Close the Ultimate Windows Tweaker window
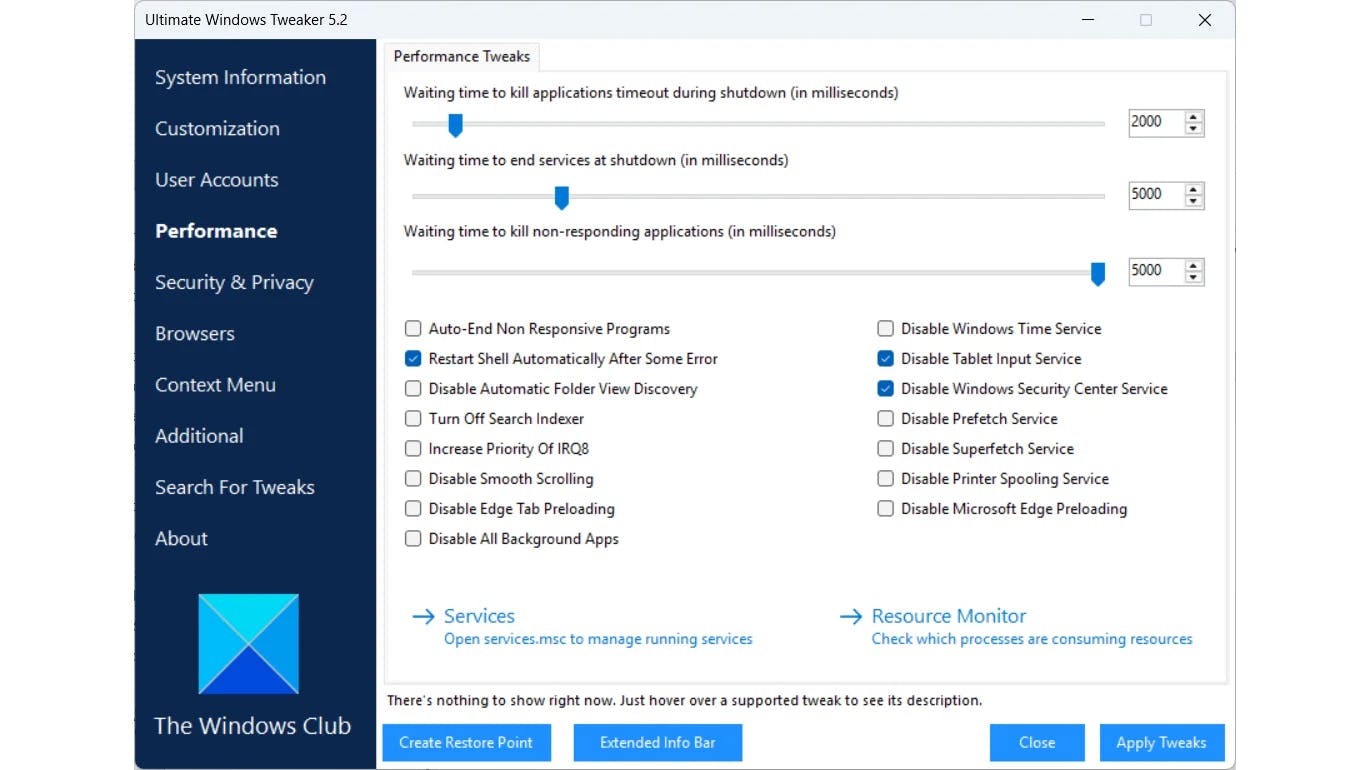Screen dimensions: 1369x770 [1205, 20]
